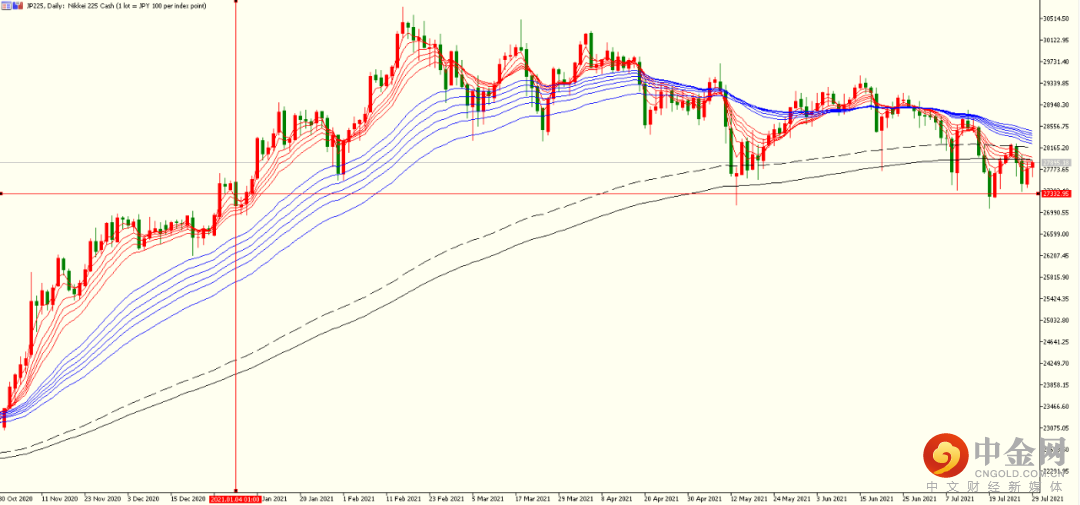
Task: Select the highlighted 2021.01.04 01:00 date label
Action: coord(235,498)
